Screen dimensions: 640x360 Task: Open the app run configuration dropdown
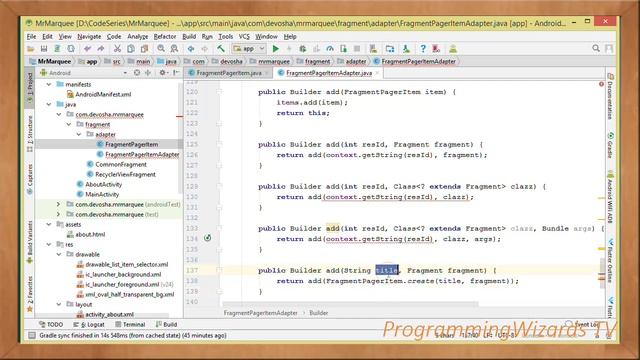[249, 49]
